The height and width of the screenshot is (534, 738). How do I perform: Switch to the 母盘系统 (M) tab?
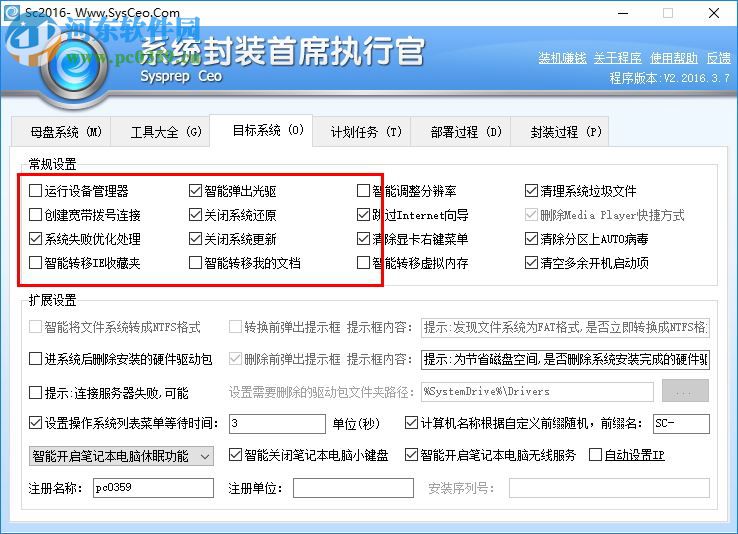(61, 132)
